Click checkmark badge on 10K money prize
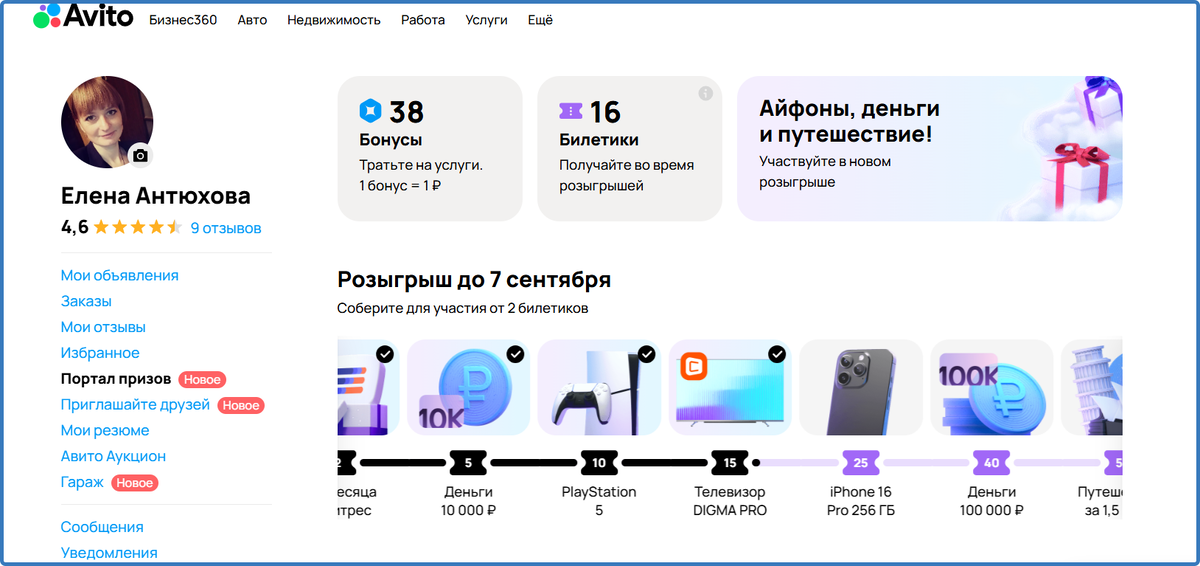1200x566 pixels. pyautogui.click(x=516, y=354)
